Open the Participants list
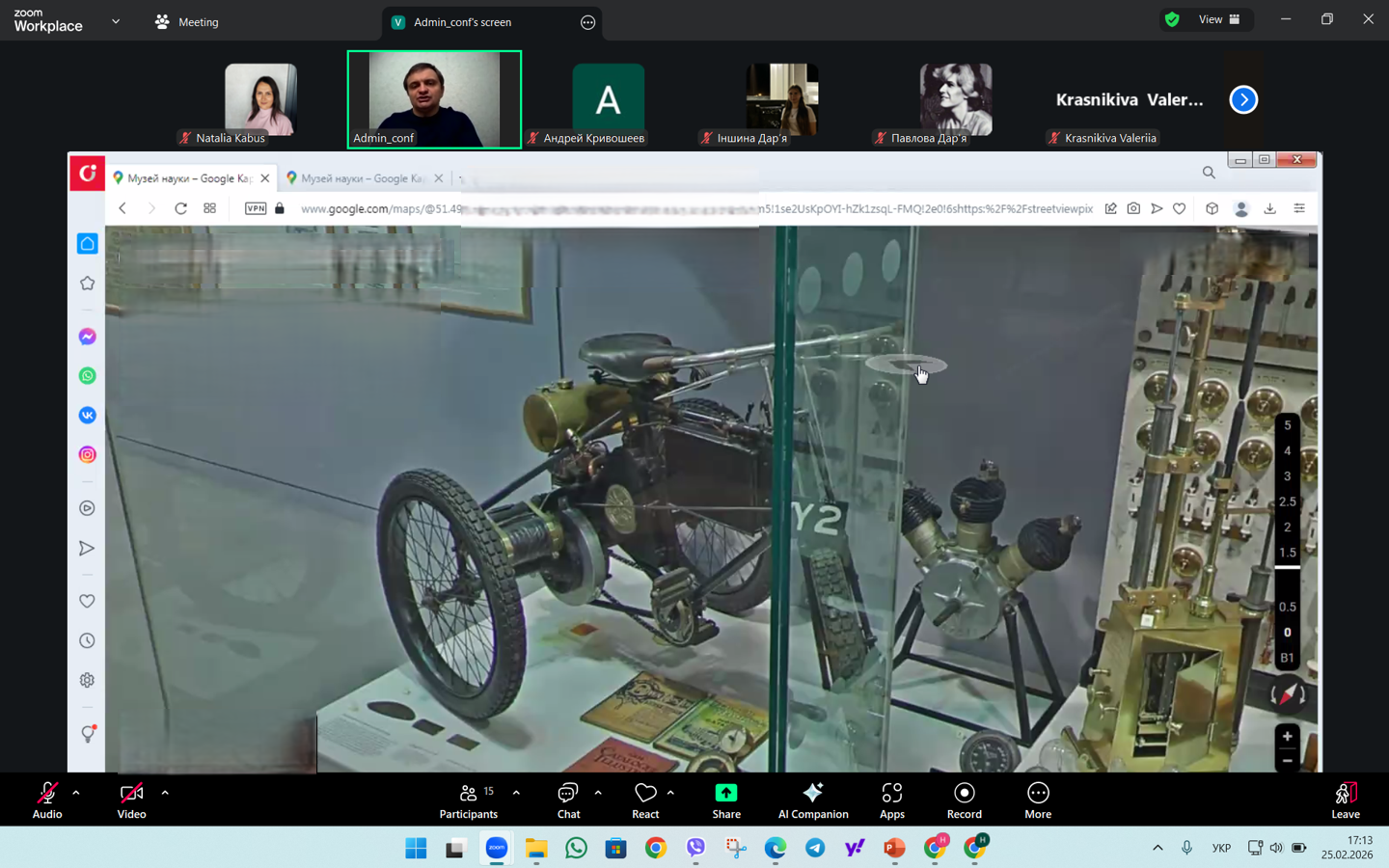This screenshot has width=1389, height=868. tap(469, 800)
